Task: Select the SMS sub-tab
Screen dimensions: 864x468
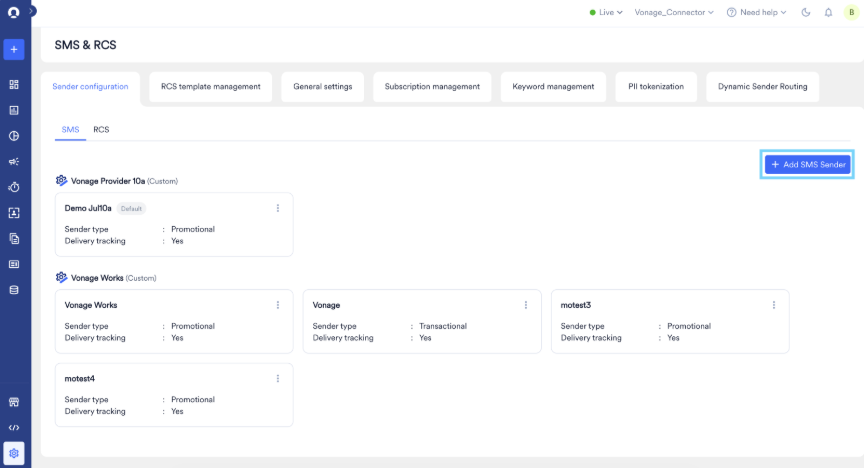Action: pyautogui.click(x=71, y=130)
